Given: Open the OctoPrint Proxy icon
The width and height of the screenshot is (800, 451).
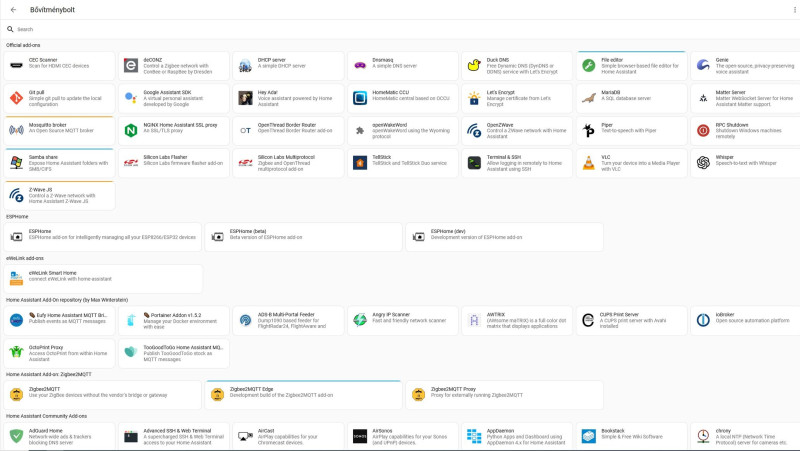Looking at the screenshot, I should point(16,353).
